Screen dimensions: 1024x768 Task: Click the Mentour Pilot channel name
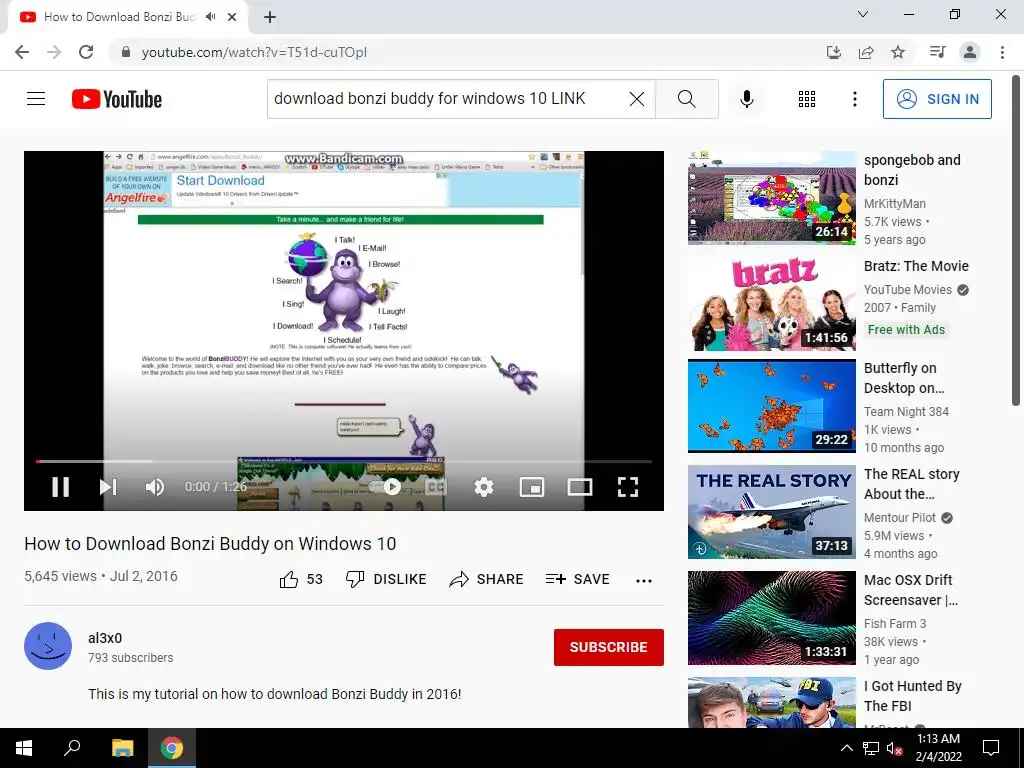[x=900, y=517]
